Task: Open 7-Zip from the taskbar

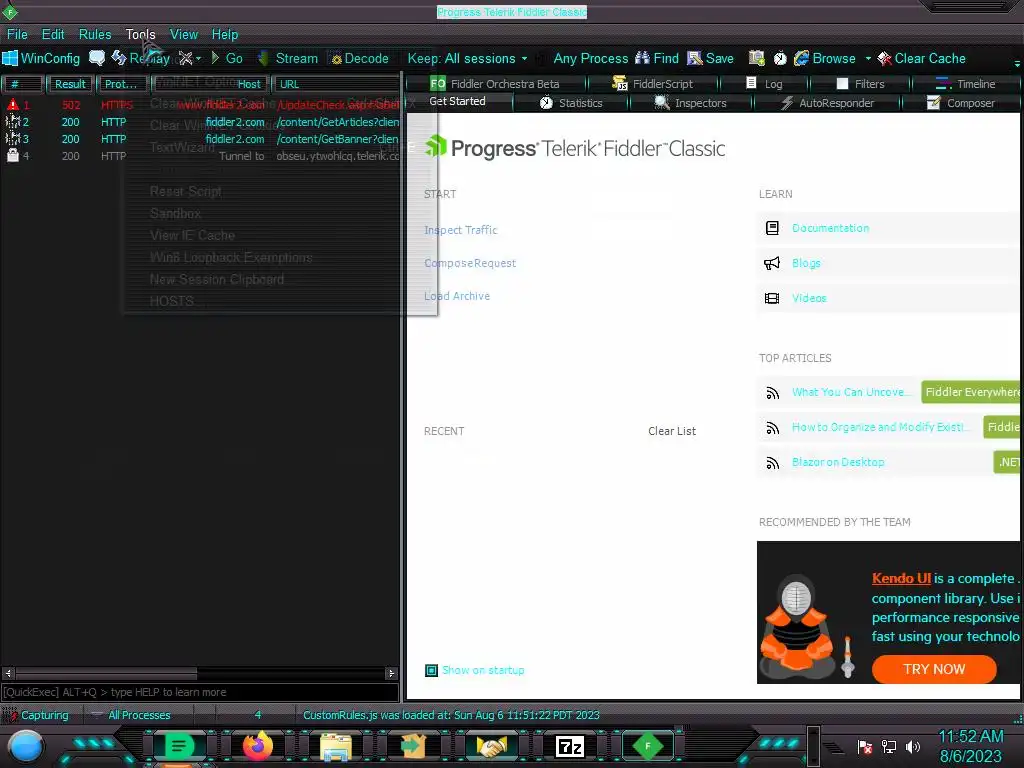Action: [569, 746]
